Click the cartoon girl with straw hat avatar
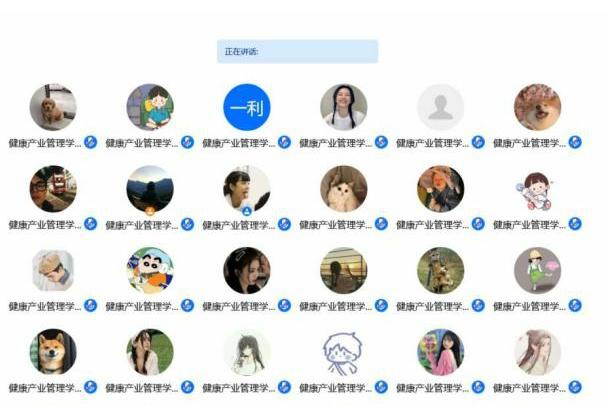Screen dimensions: 609x406 [538, 270]
